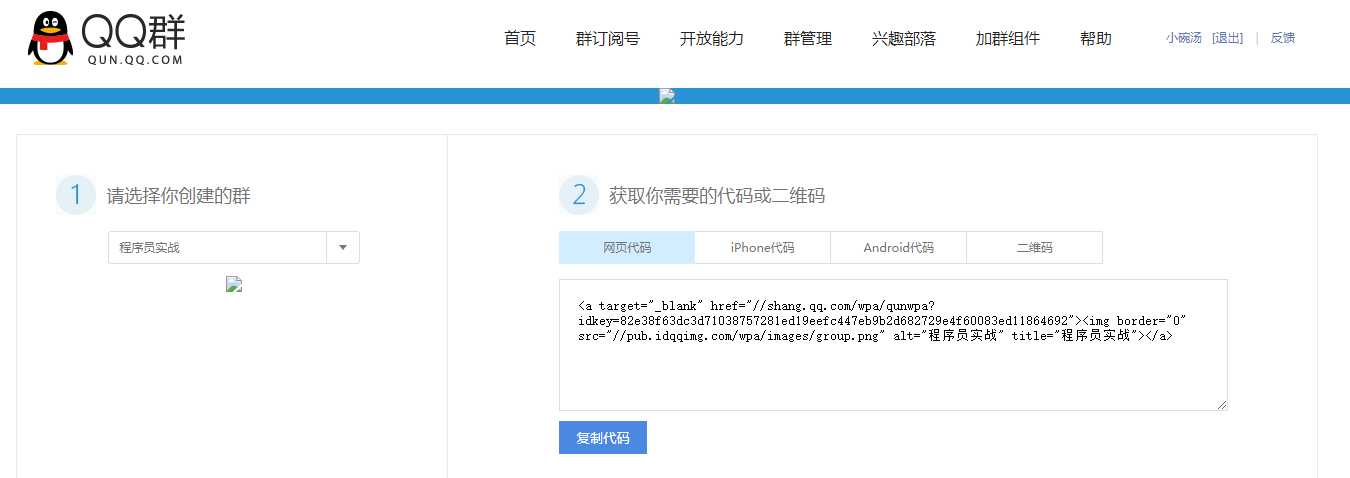Open the 反馈 feedback link
The image size is (1350, 478).
(1283, 38)
